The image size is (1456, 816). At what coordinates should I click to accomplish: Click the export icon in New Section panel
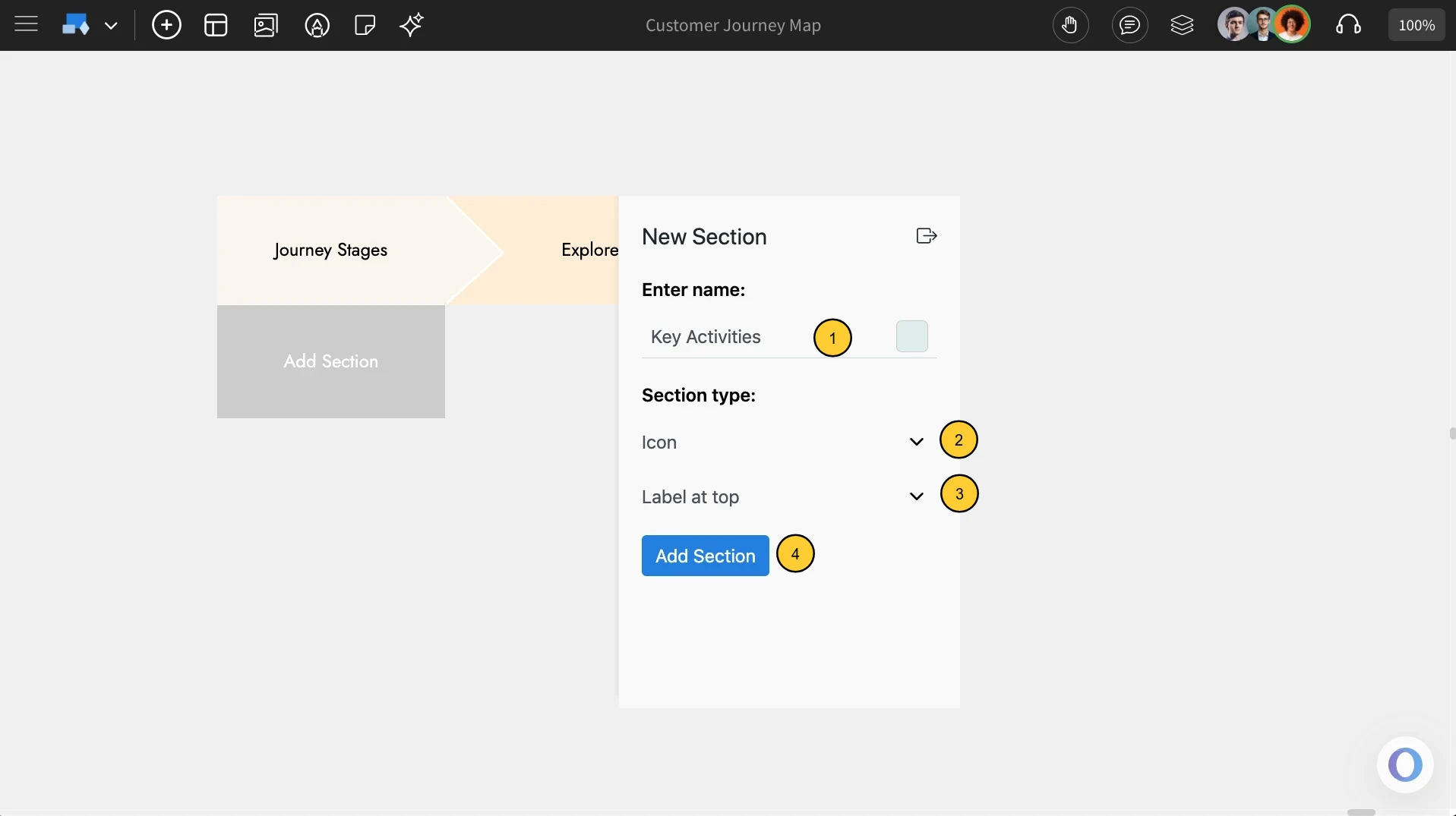tap(926, 235)
